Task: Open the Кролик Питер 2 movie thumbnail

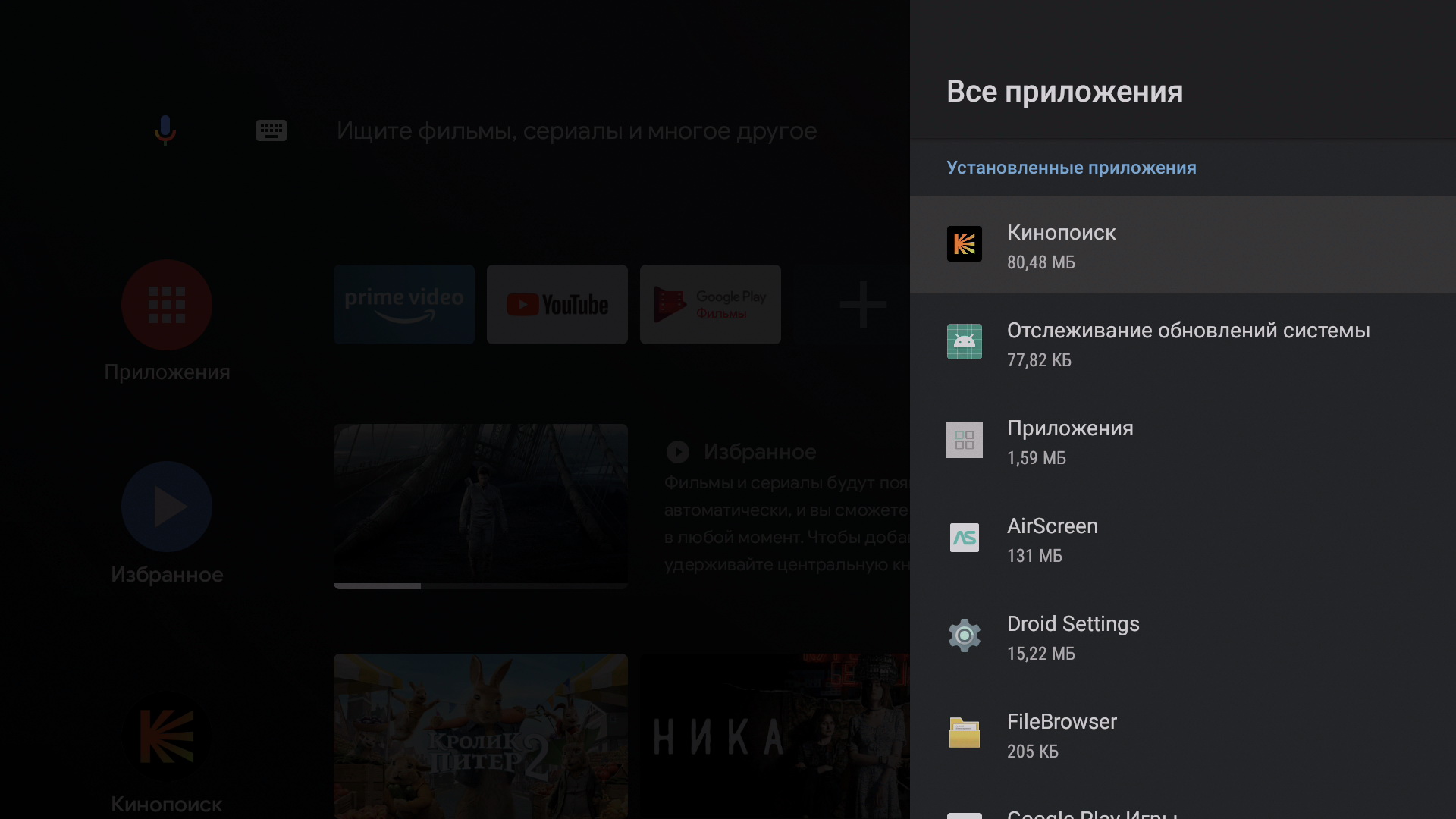Action: [x=481, y=736]
